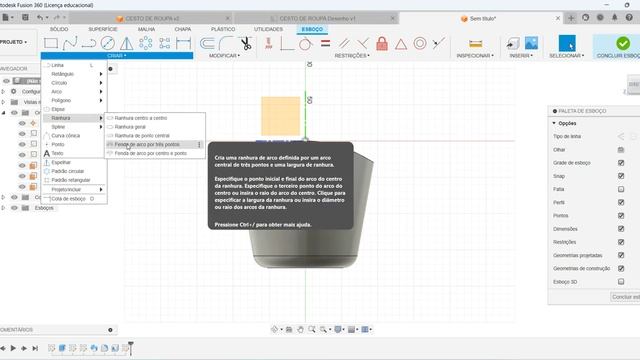Apply the concentric constraint icon
Screen dimensions: 640x360
pyautogui.click(x=420, y=43)
